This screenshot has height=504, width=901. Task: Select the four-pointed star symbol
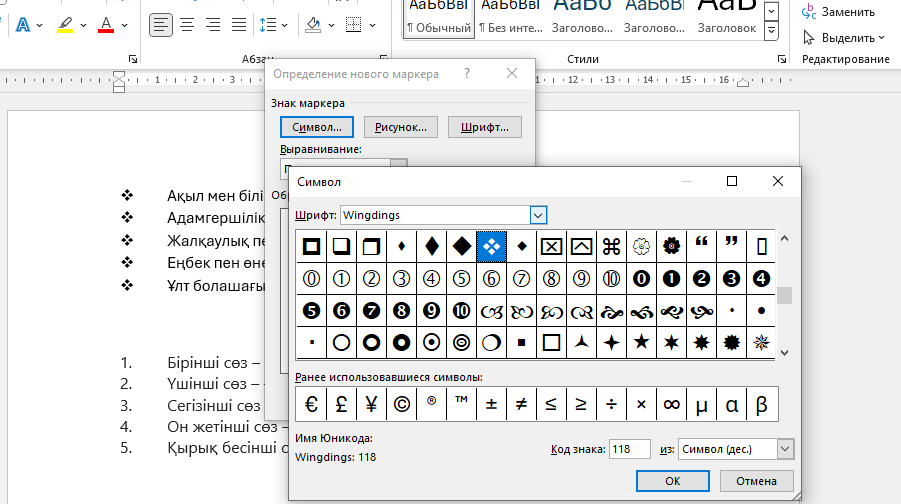click(x=611, y=343)
